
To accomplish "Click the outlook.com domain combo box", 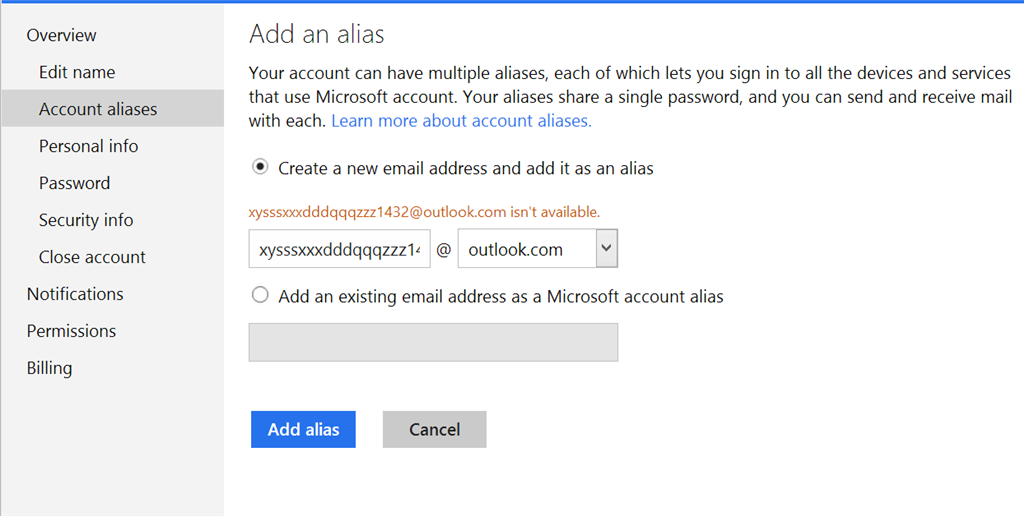I will (537, 248).
